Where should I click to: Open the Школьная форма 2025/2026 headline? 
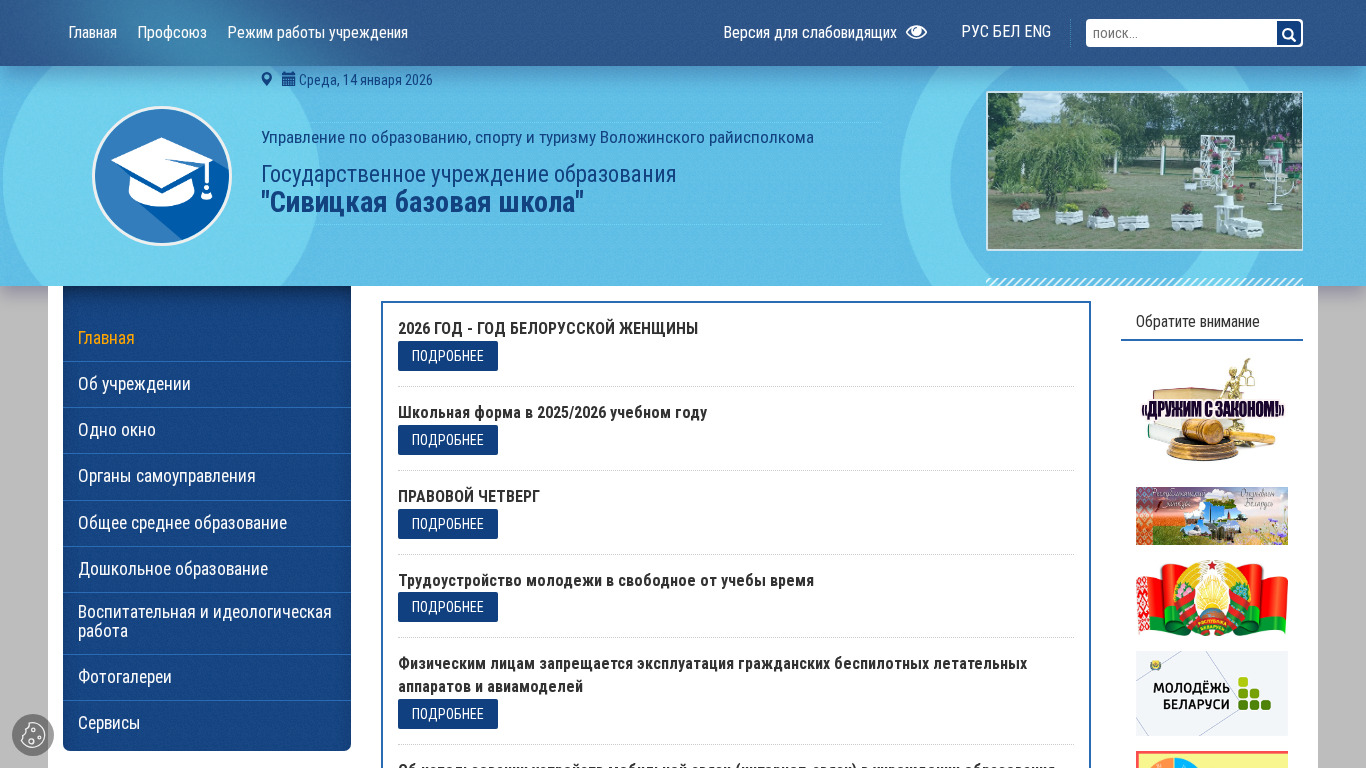pos(552,412)
